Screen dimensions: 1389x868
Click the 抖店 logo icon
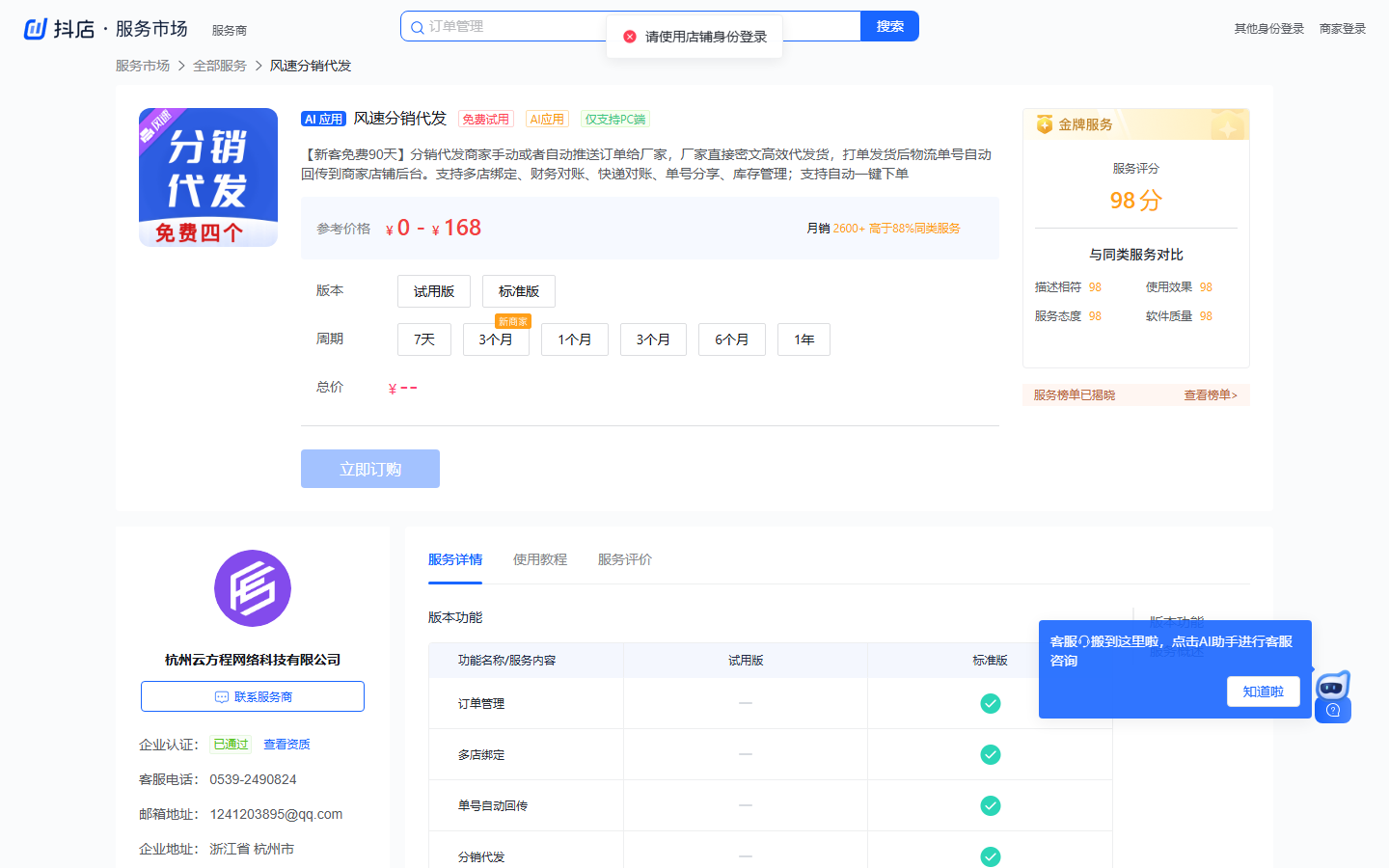36,29
